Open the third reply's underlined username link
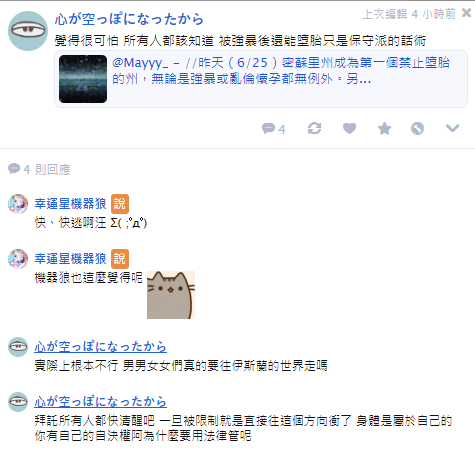Screen dimensions: 475x466 tap(100, 347)
